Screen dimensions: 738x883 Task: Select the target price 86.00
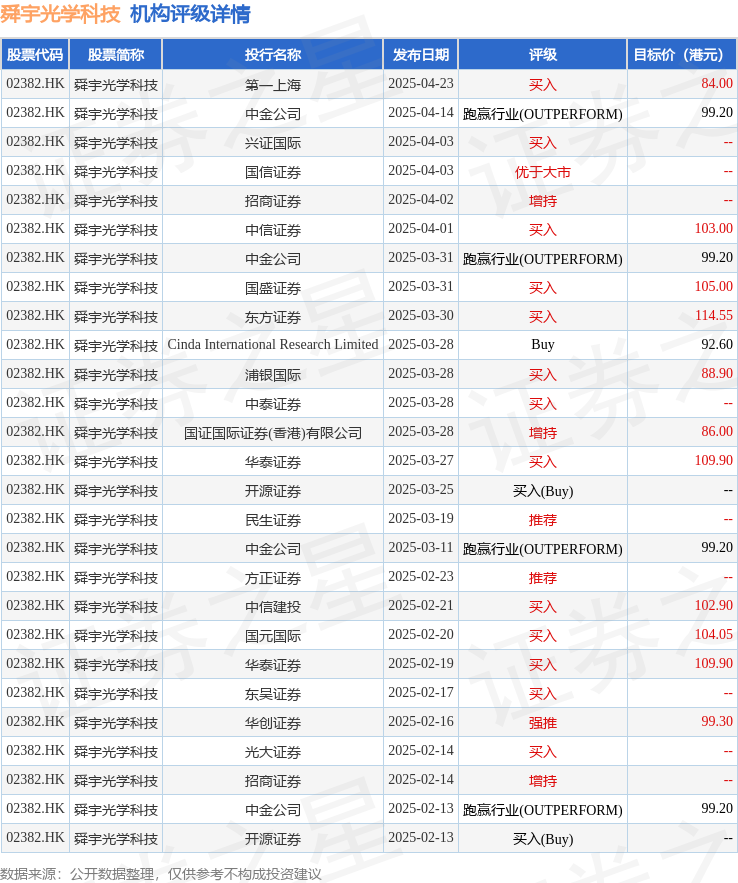(x=717, y=431)
